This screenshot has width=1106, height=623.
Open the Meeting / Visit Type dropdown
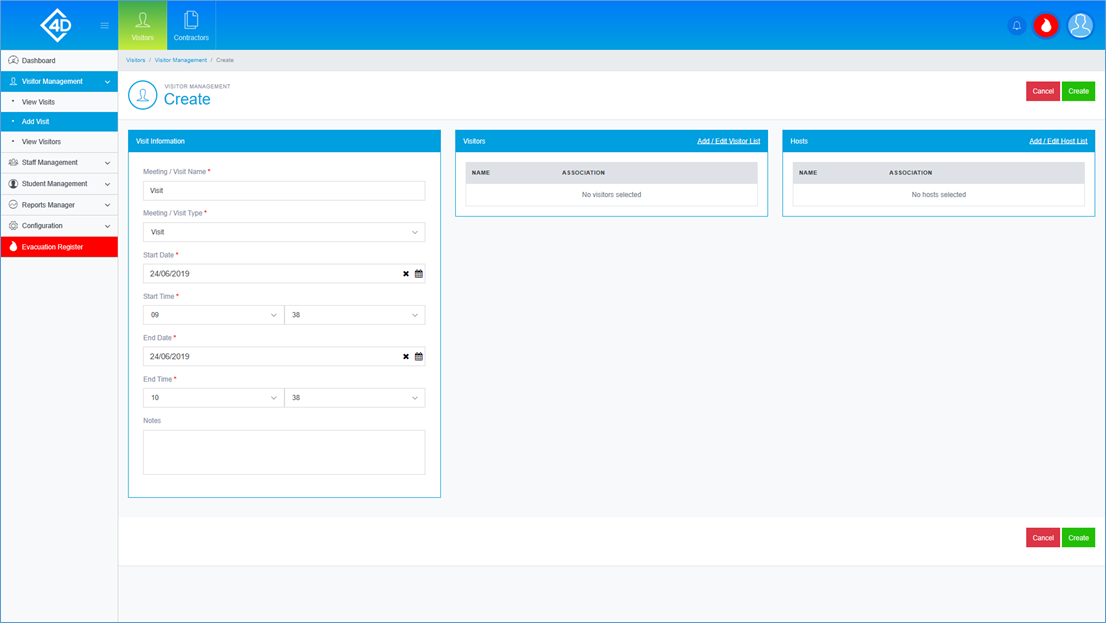[x=284, y=232]
